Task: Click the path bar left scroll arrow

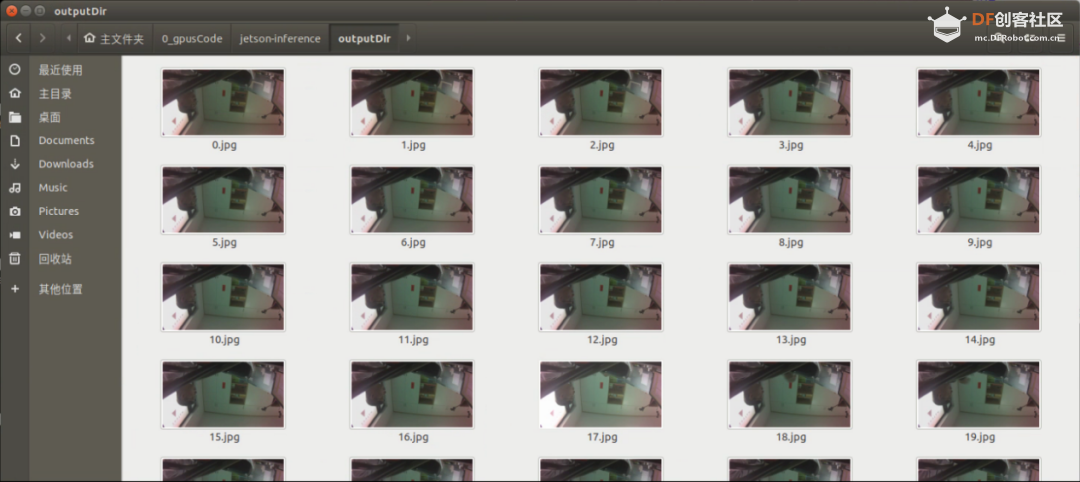Action: 69,38
